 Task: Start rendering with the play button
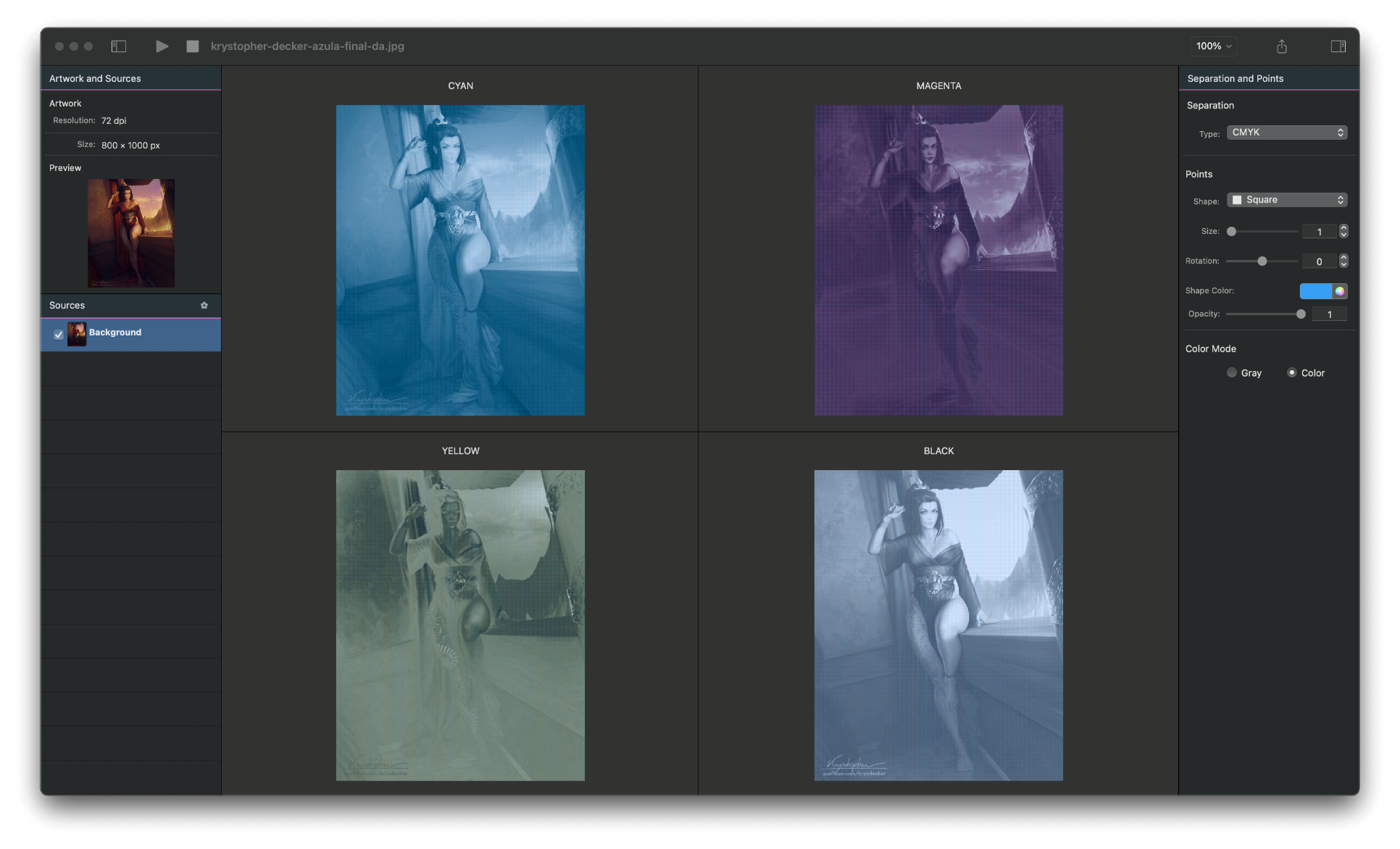(162, 46)
